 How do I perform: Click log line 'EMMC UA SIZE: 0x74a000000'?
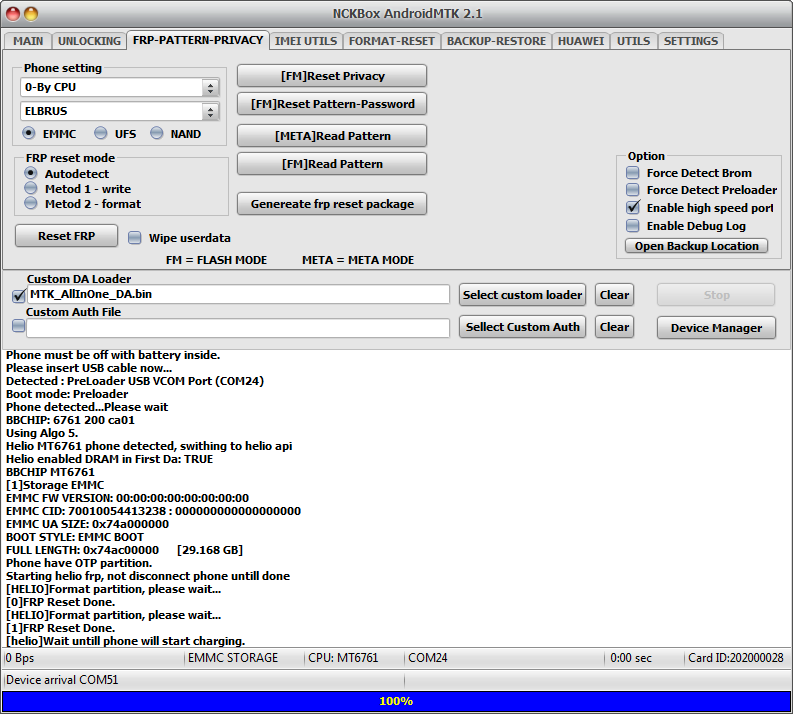pos(87,524)
